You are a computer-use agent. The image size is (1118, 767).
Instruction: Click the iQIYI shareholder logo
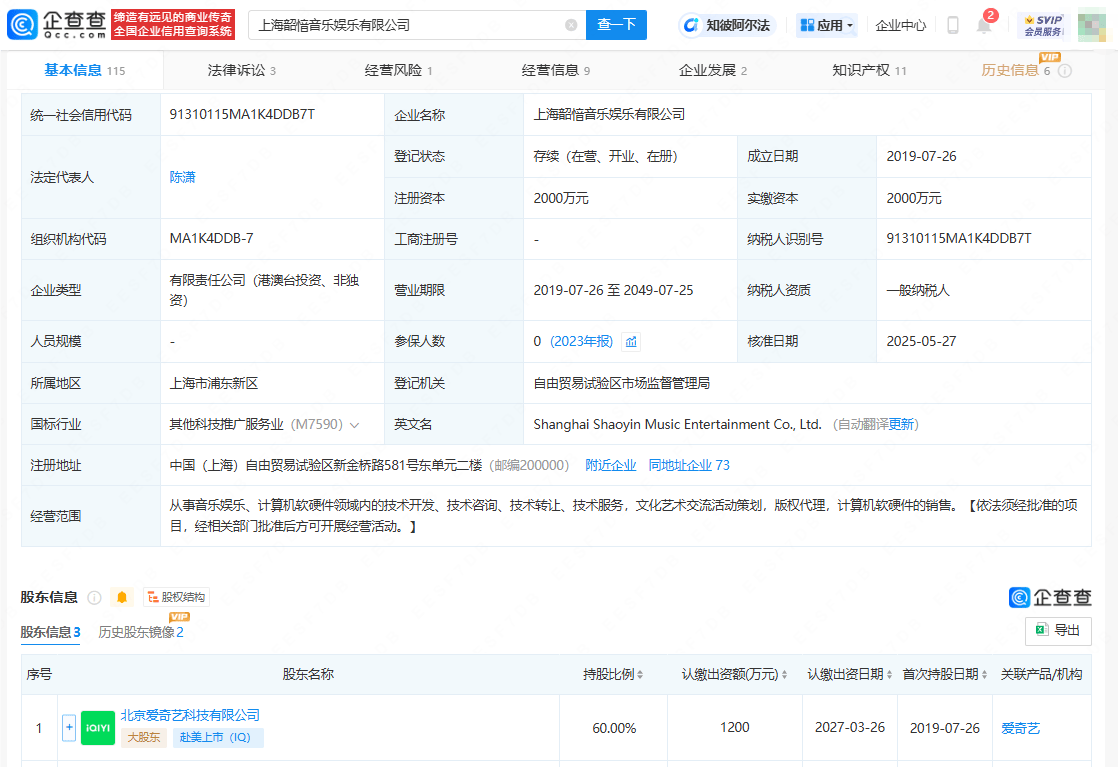coord(98,728)
